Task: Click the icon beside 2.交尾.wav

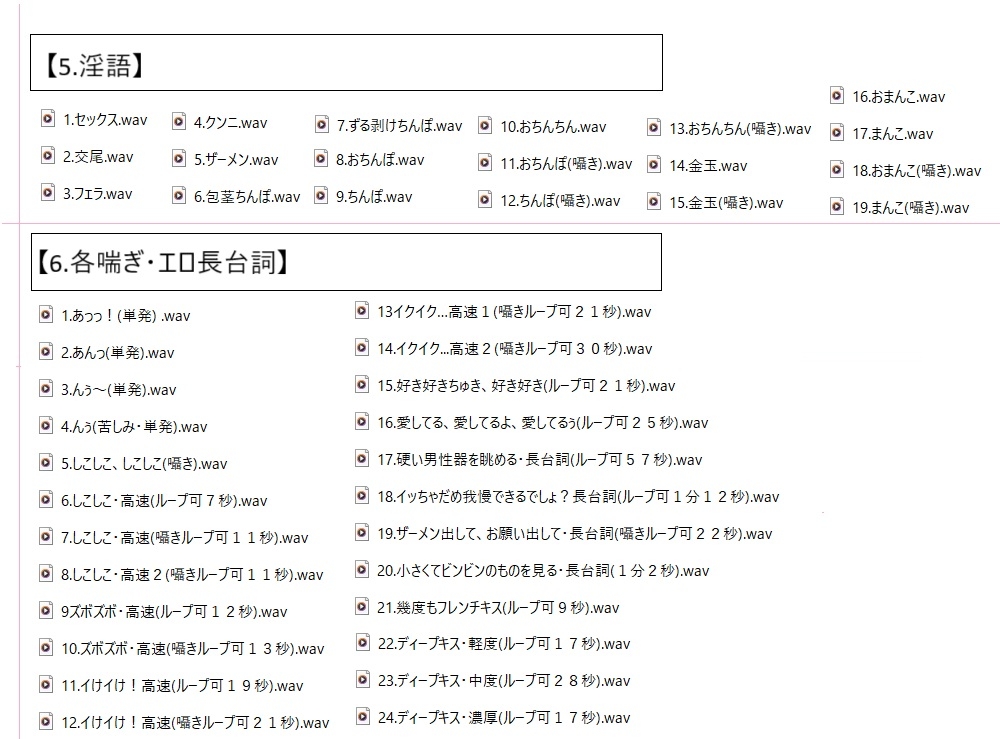Action: click(x=48, y=156)
